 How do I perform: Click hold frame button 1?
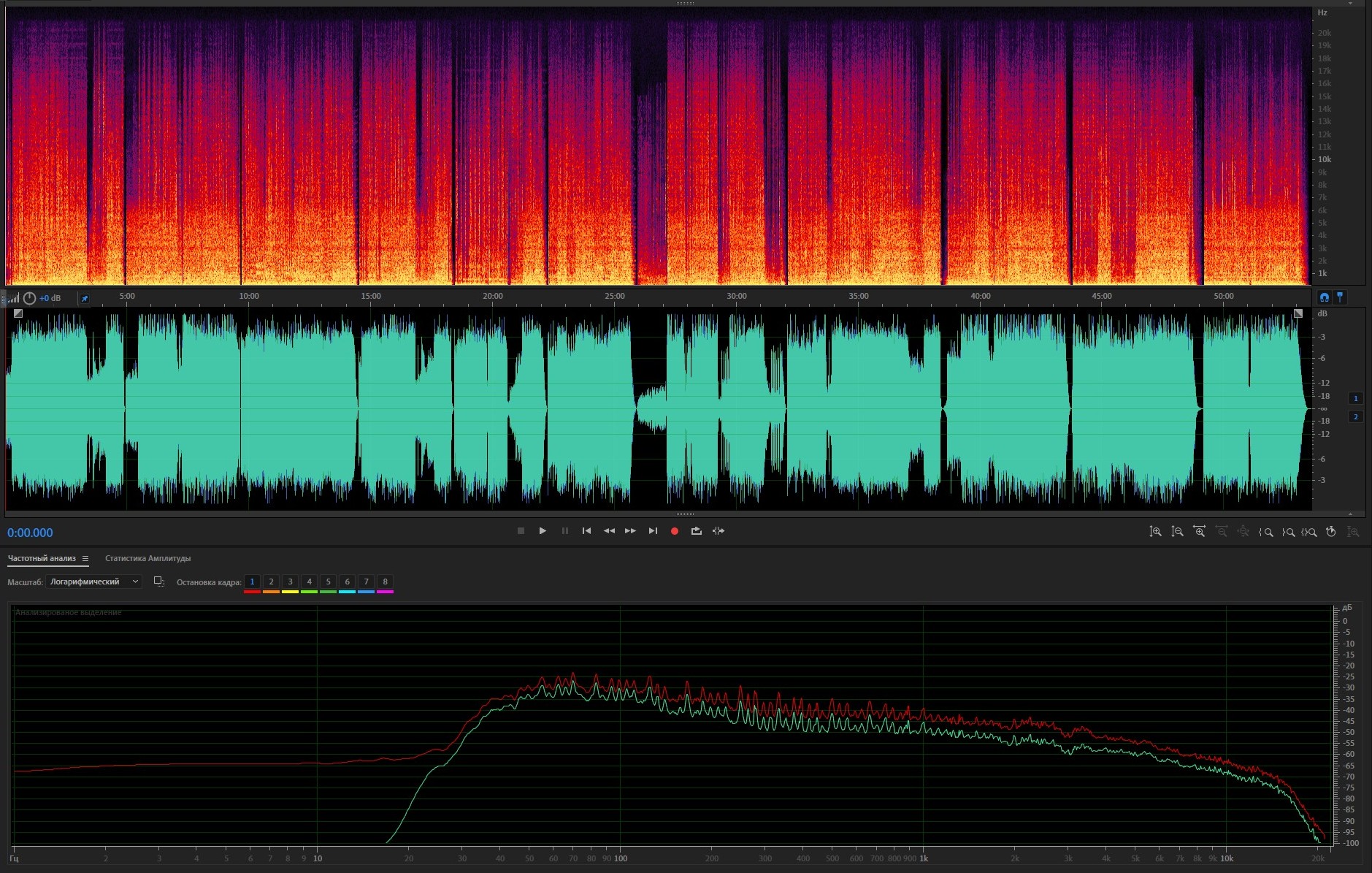pyautogui.click(x=252, y=582)
